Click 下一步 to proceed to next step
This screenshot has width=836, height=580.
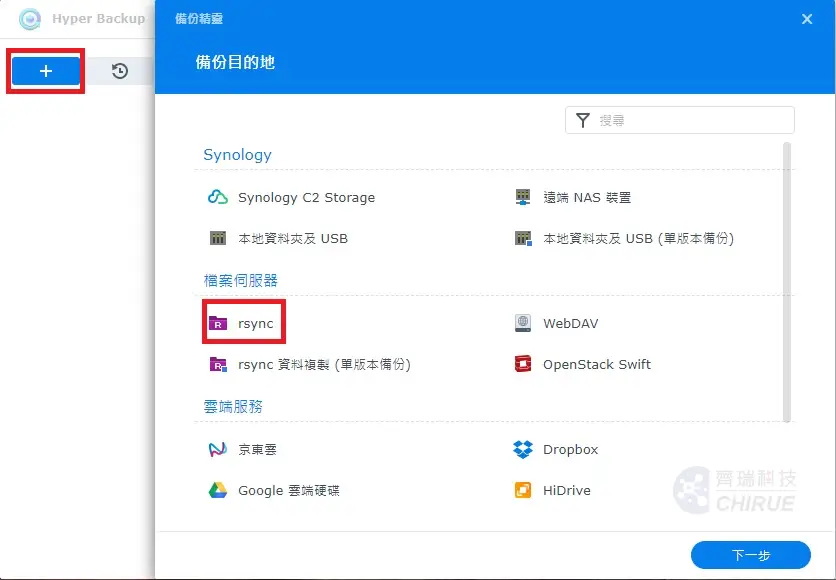[751, 555]
